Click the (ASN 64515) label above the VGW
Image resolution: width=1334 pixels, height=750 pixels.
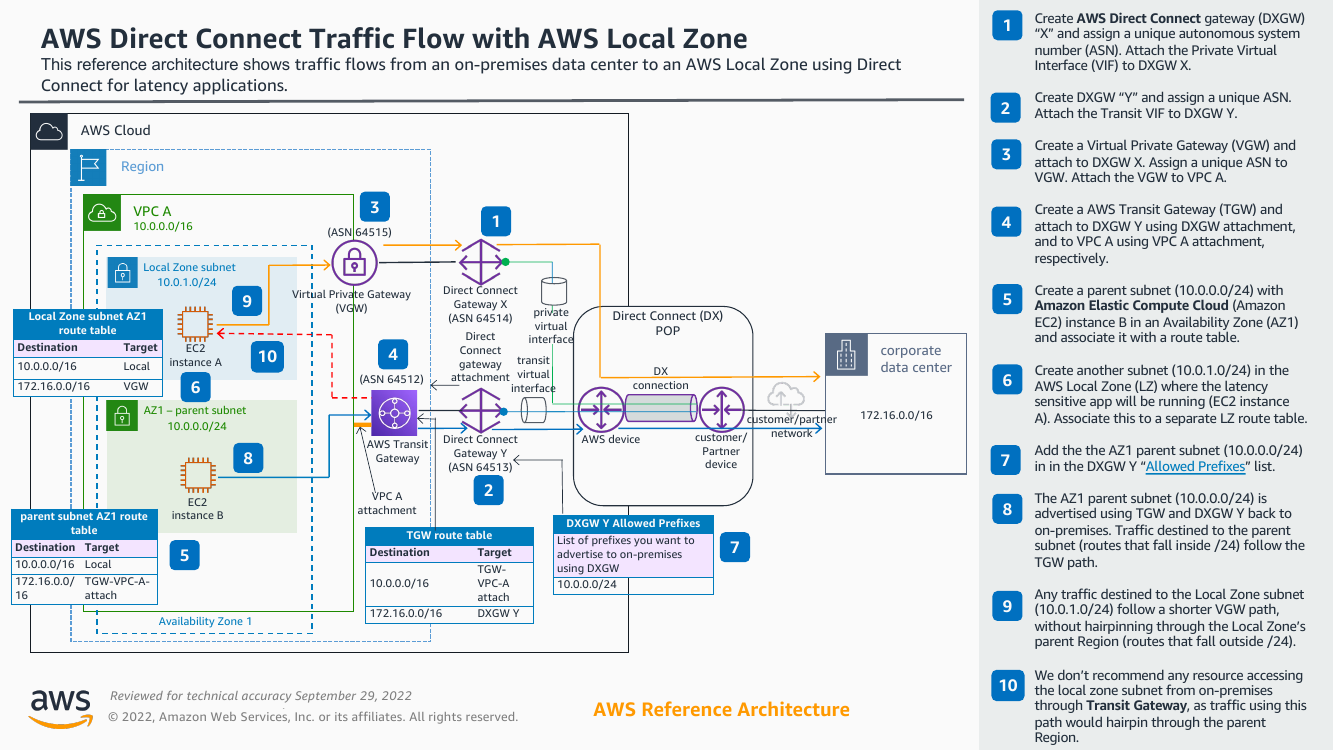(x=359, y=232)
